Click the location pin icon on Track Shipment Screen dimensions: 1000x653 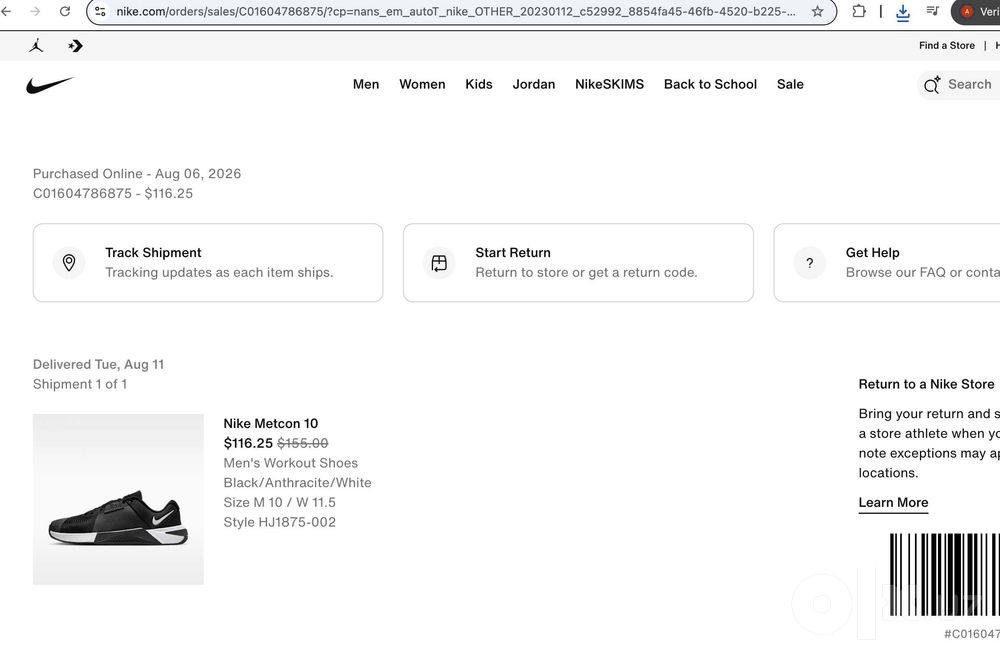click(69, 263)
